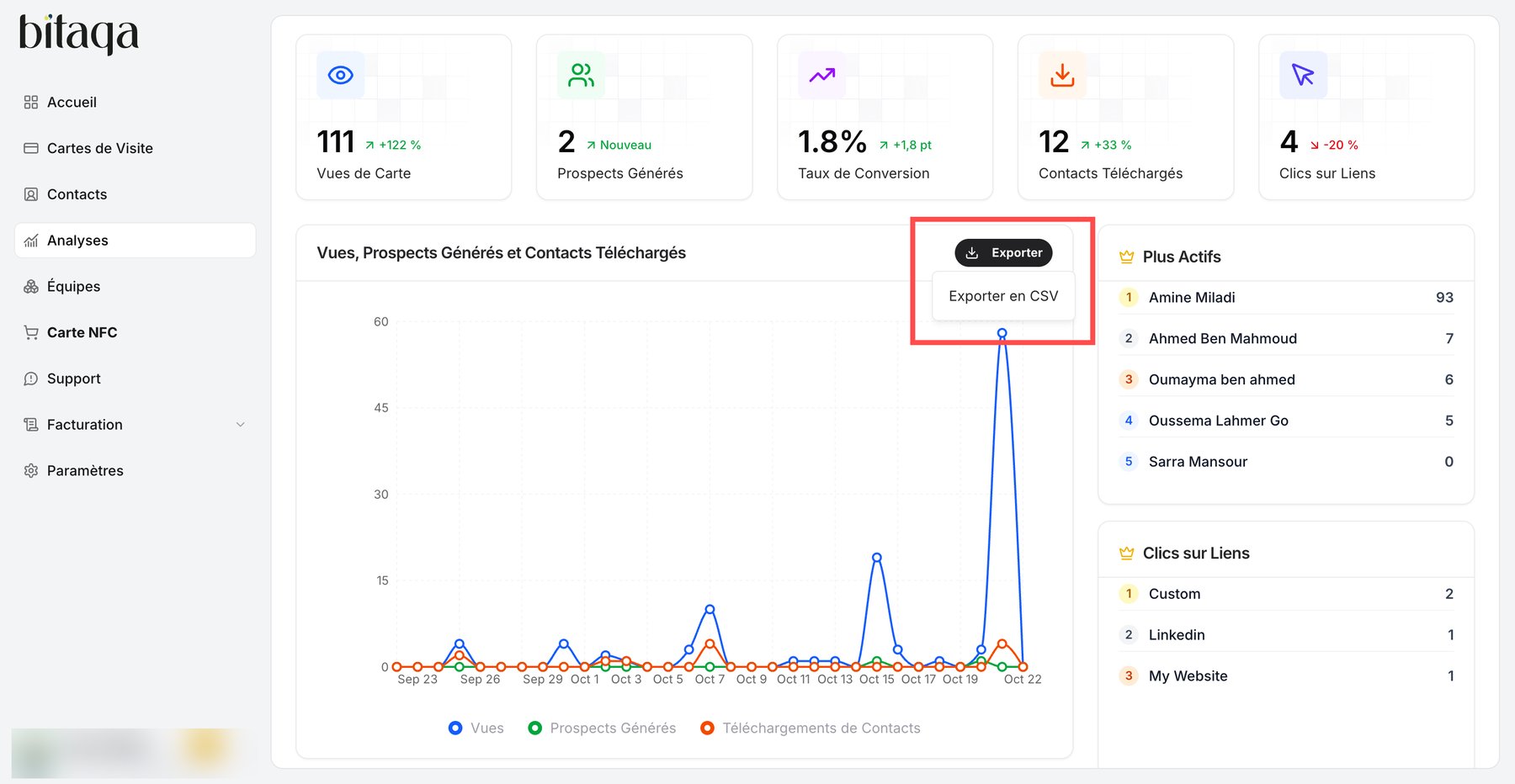
Task: Open the Équipes section
Action: pos(135,287)
